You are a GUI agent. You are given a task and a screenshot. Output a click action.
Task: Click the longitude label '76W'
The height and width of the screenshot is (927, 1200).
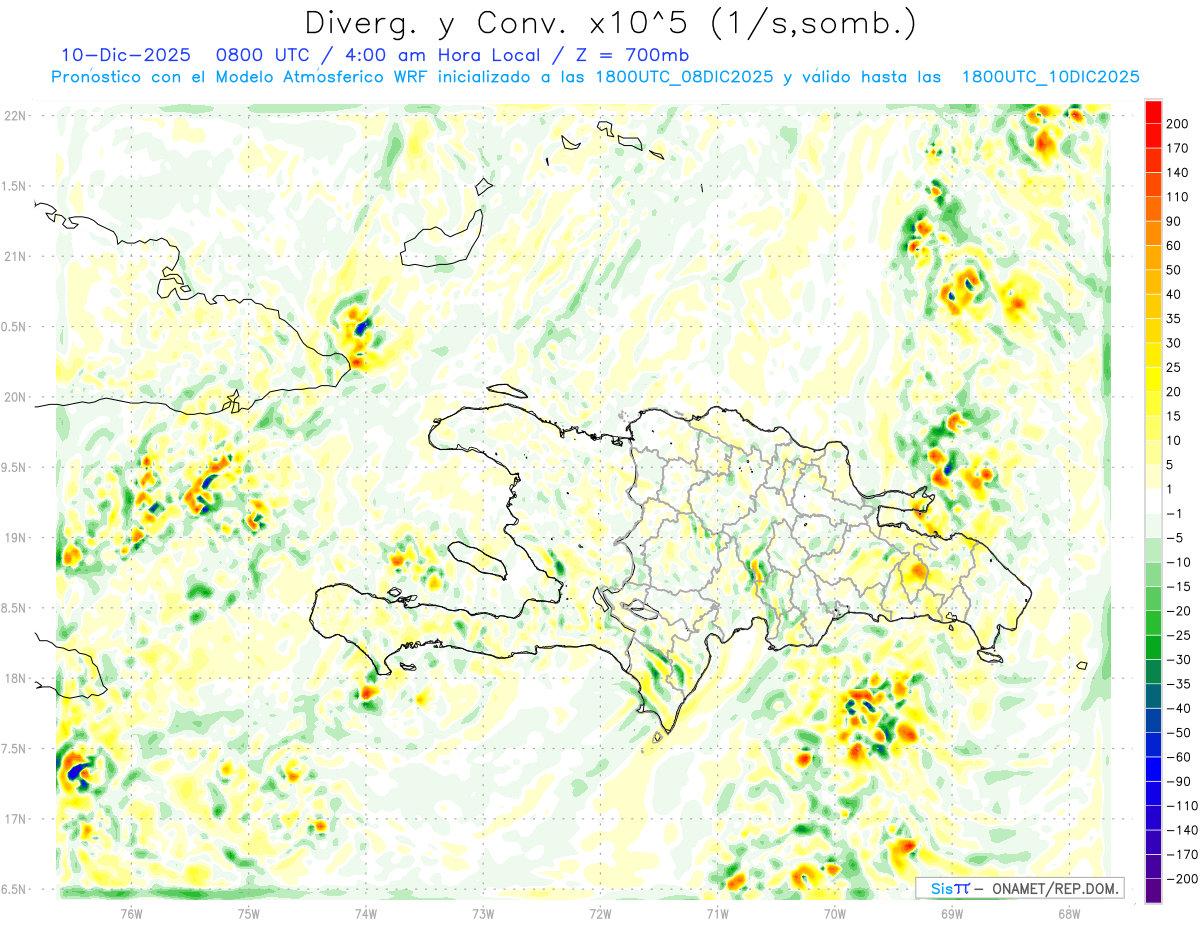(131, 913)
